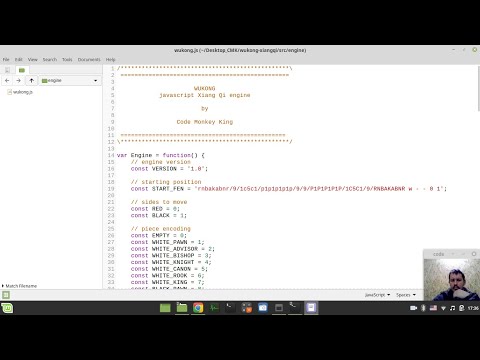The width and height of the screenshot is (480, 360).
Task: Switch to the dark window app in taskbar
Action: point(279,308)
